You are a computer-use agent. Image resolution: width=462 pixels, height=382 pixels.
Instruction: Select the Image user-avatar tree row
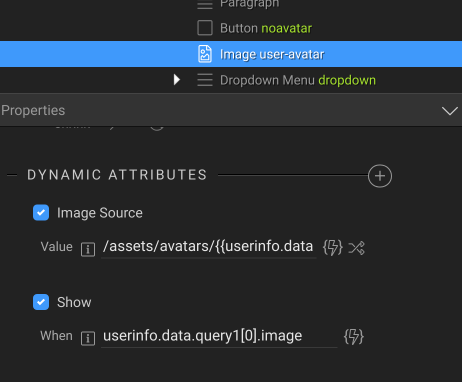(231, 54)
